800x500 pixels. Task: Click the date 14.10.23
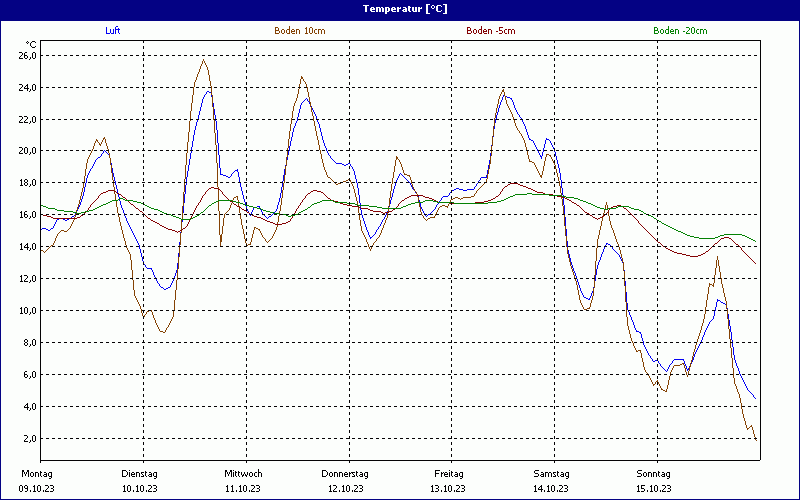click(551, 489)
